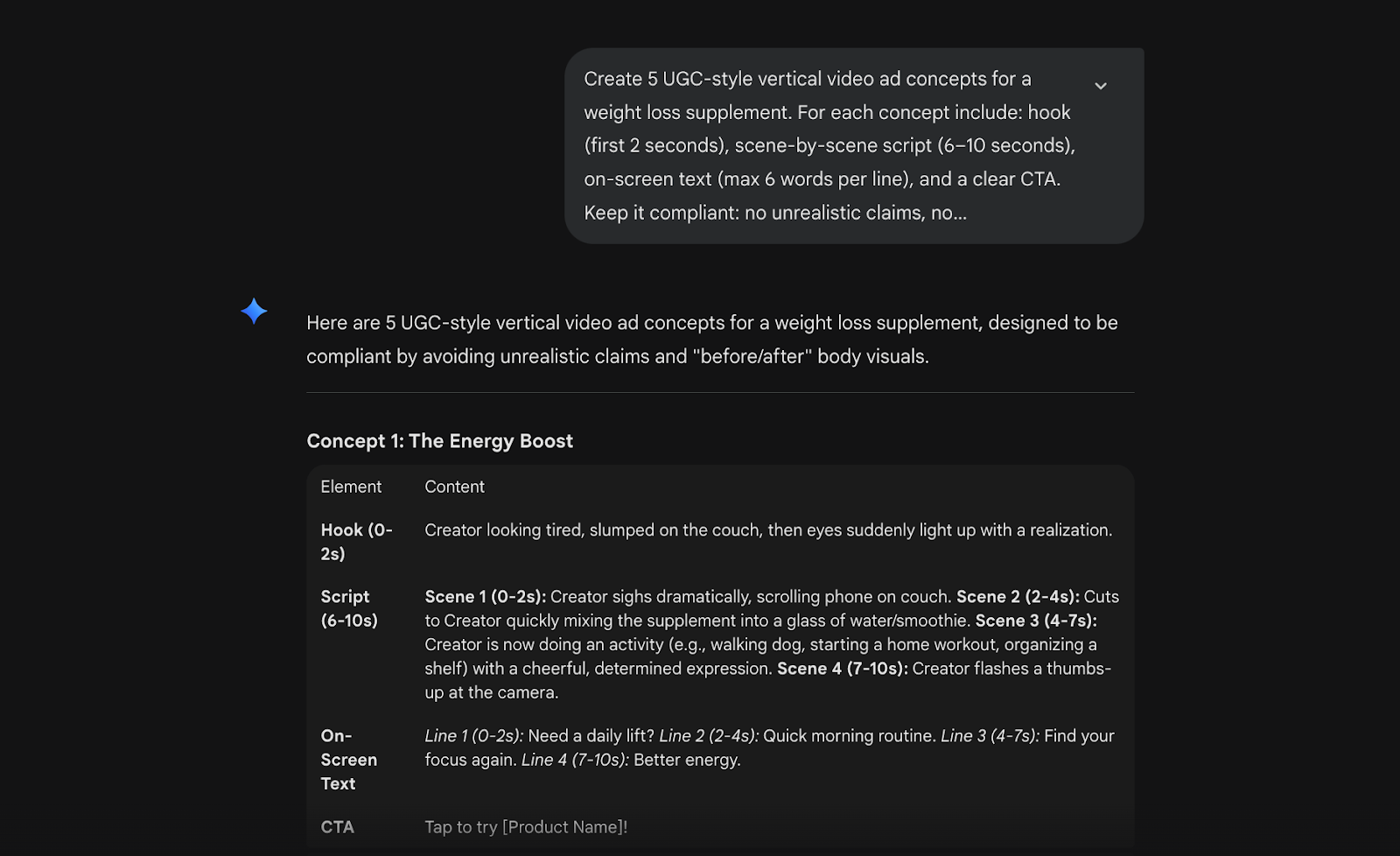The height and width of the screenshot is (856, 1400).
Task: Click the blue Gemini sparkle icon
Action: coord(254,312)
